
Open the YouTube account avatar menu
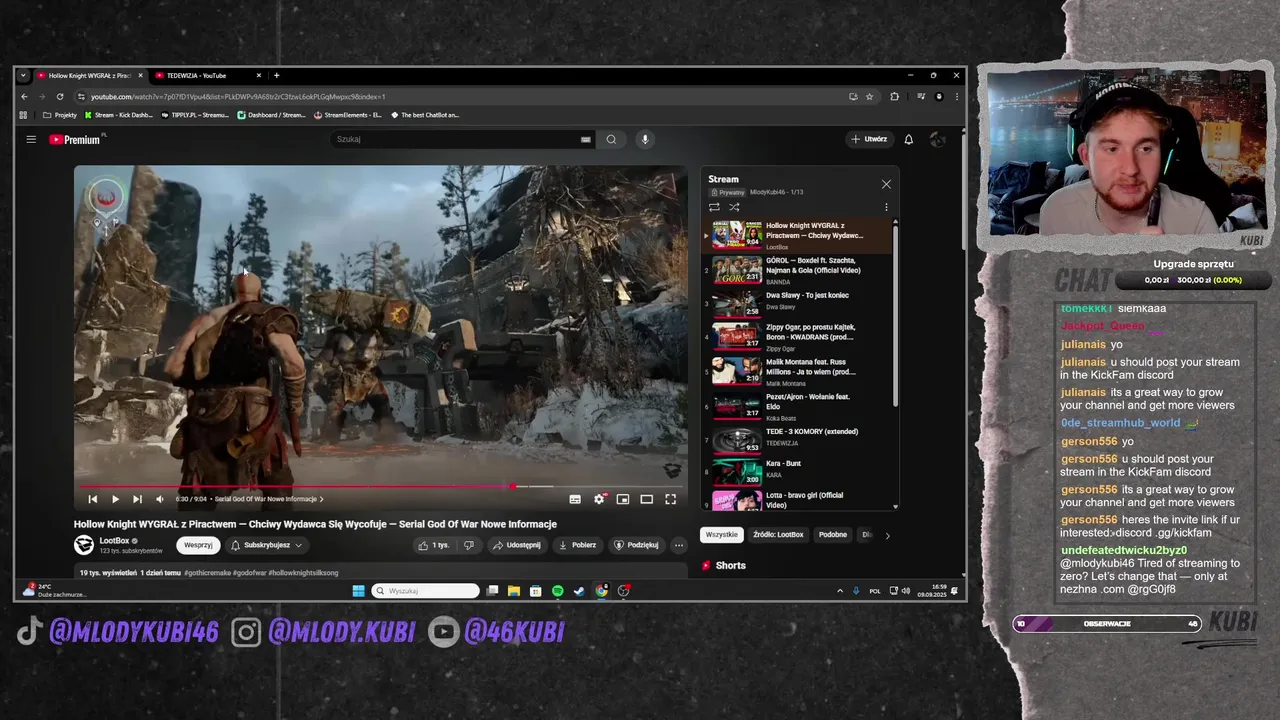pyautogui.click(x=937, y=139)
